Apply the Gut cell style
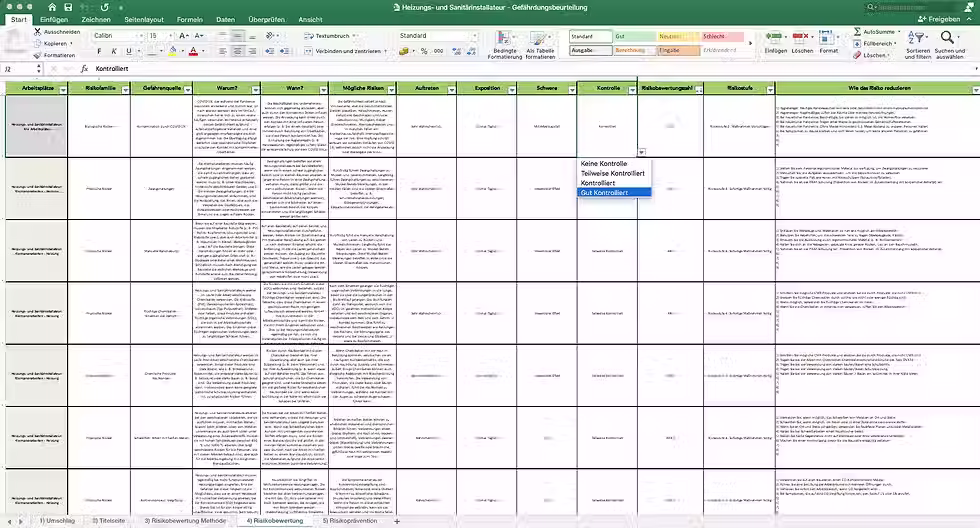The image size is (980, 528). click(634, 36)
